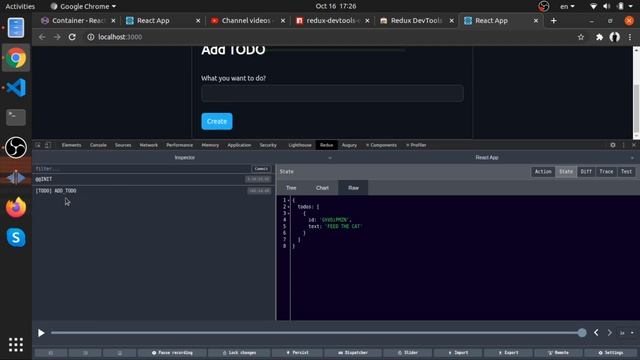Open the Elements DevTools panel
This screenshot has width=640, height=360.
pos(71,145)
